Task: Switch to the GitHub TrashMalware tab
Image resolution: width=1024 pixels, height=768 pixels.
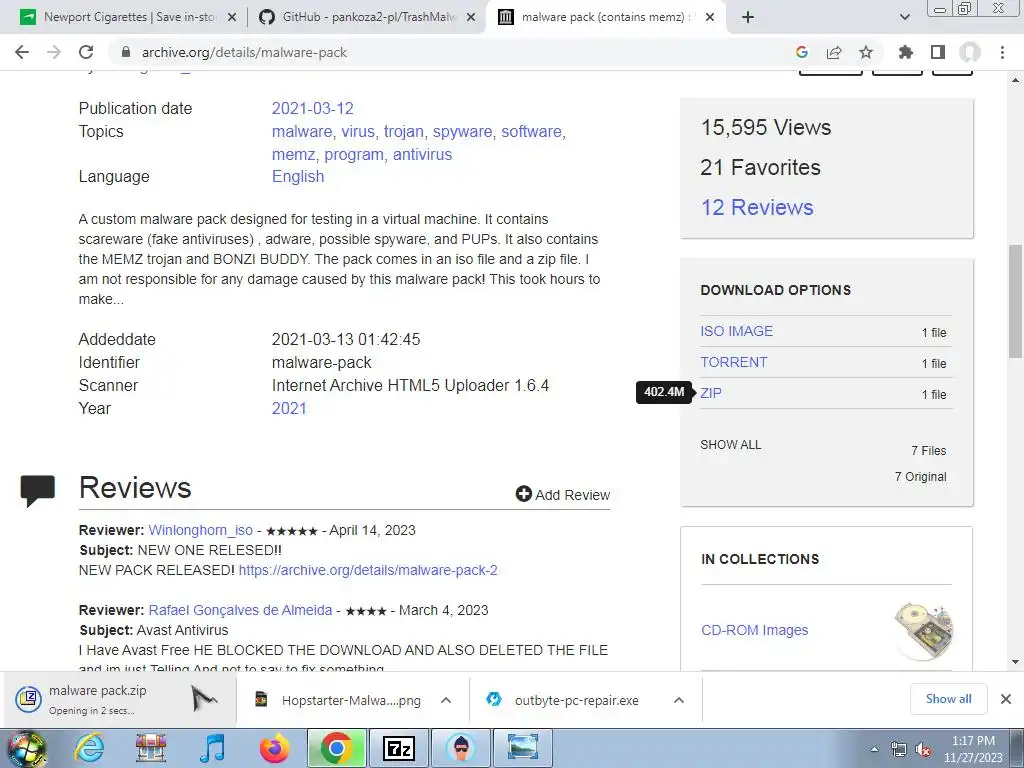Action: point(367,17)
